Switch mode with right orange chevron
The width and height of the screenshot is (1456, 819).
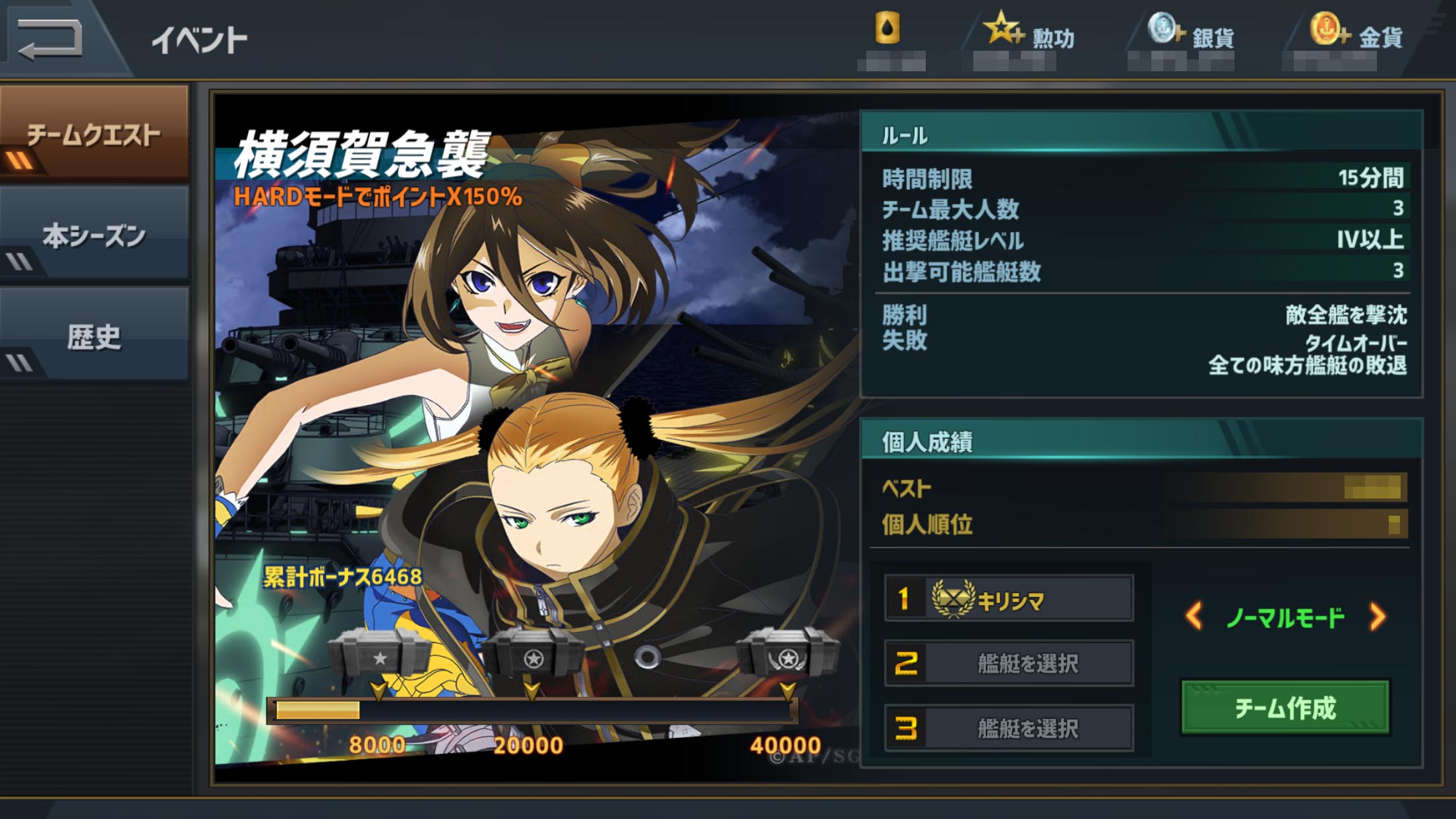(x=1377, y=617)
